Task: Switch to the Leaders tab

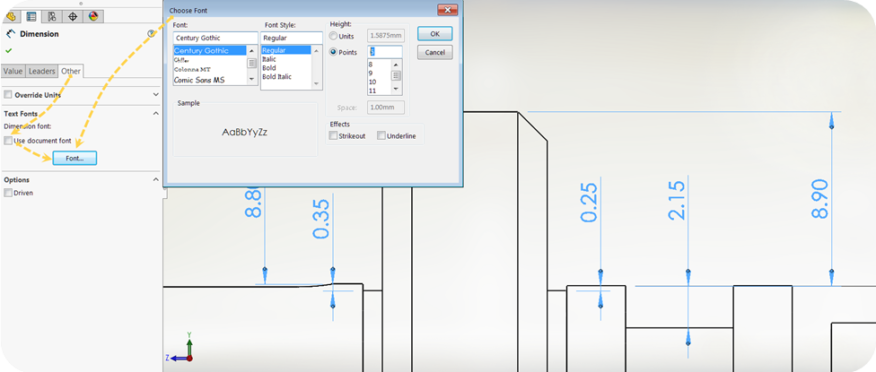Action: point(42,71)
